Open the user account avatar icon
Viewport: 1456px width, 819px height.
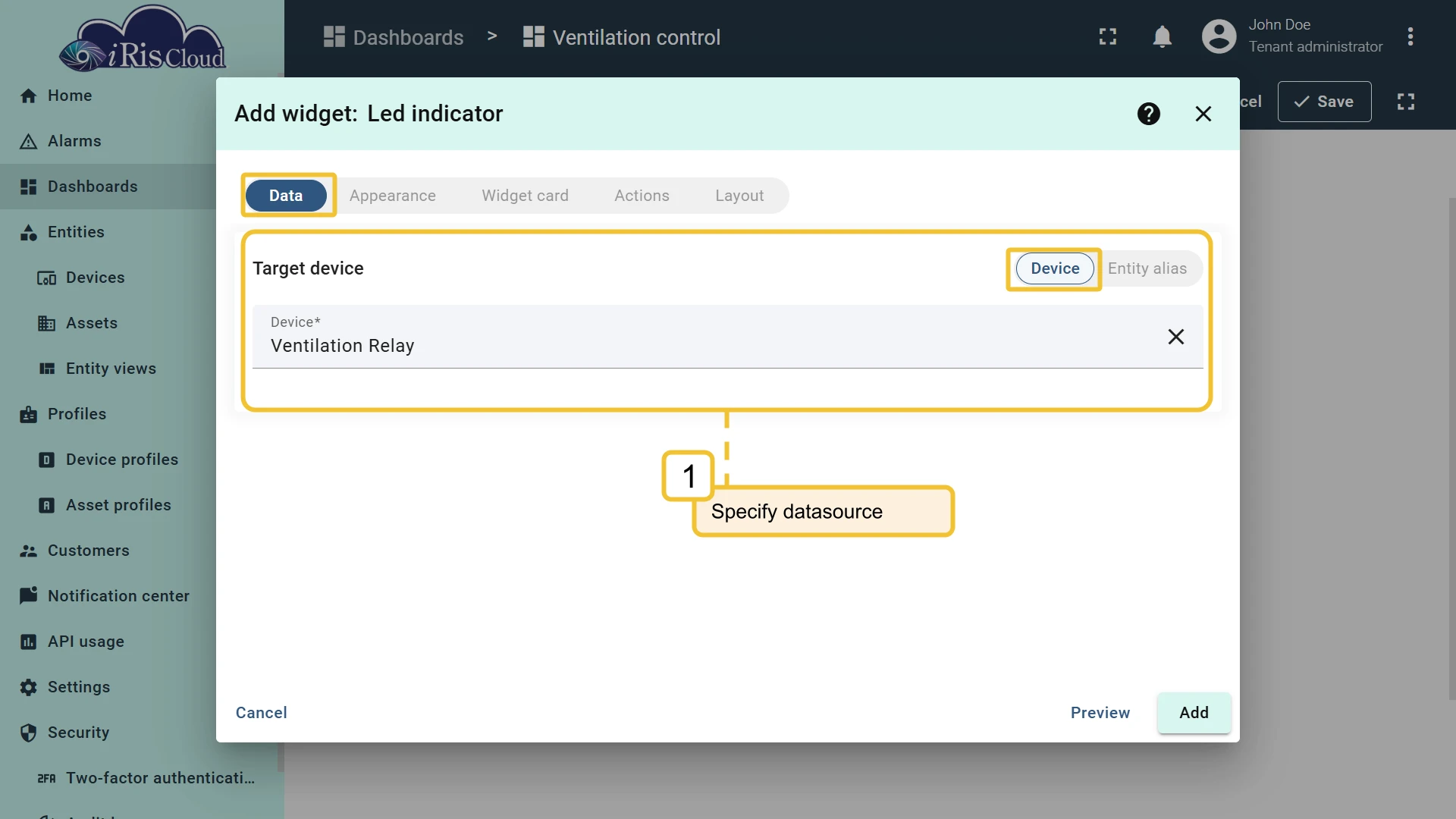[x=1219, y=36]
